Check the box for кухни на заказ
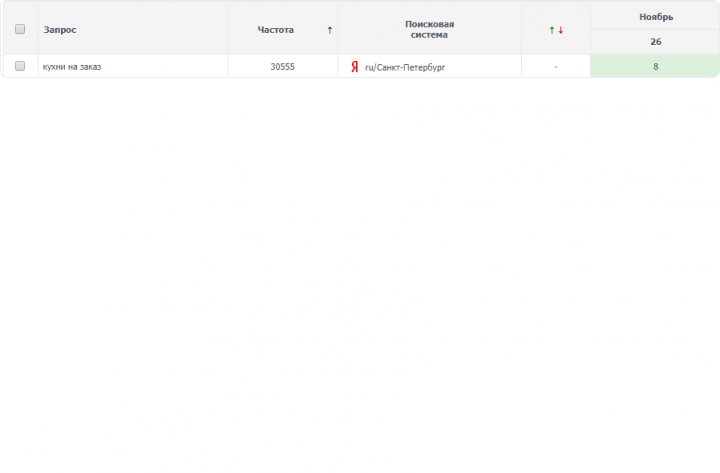Image resolution: width=720 pixels, height=473 pixels. pos(20,66)
